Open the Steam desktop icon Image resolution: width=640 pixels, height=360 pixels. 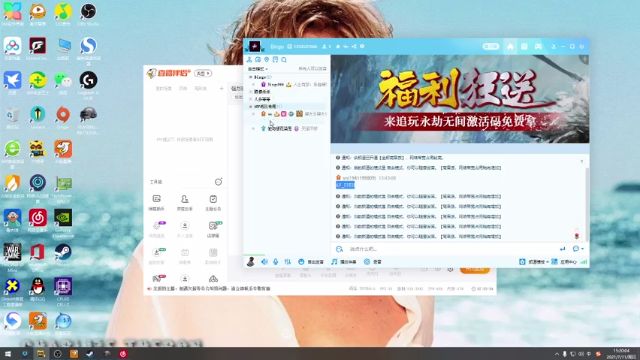tap(63, 255)
